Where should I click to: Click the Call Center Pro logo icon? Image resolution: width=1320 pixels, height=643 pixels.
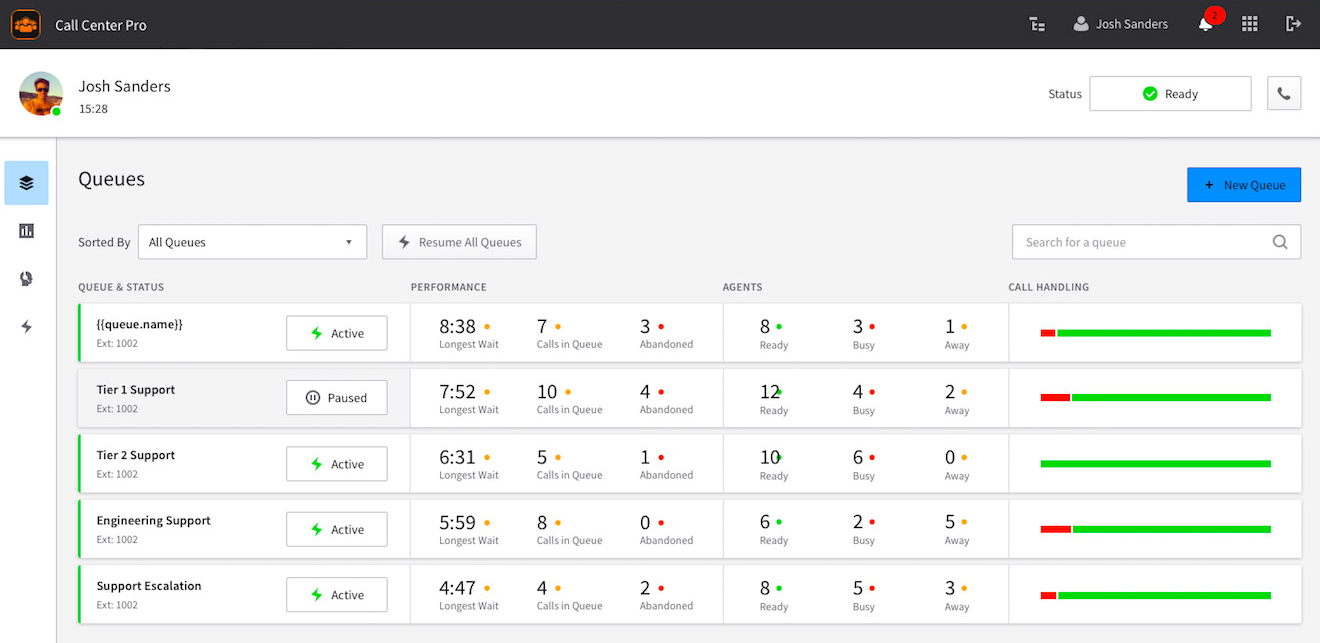(x=25, y=24)
